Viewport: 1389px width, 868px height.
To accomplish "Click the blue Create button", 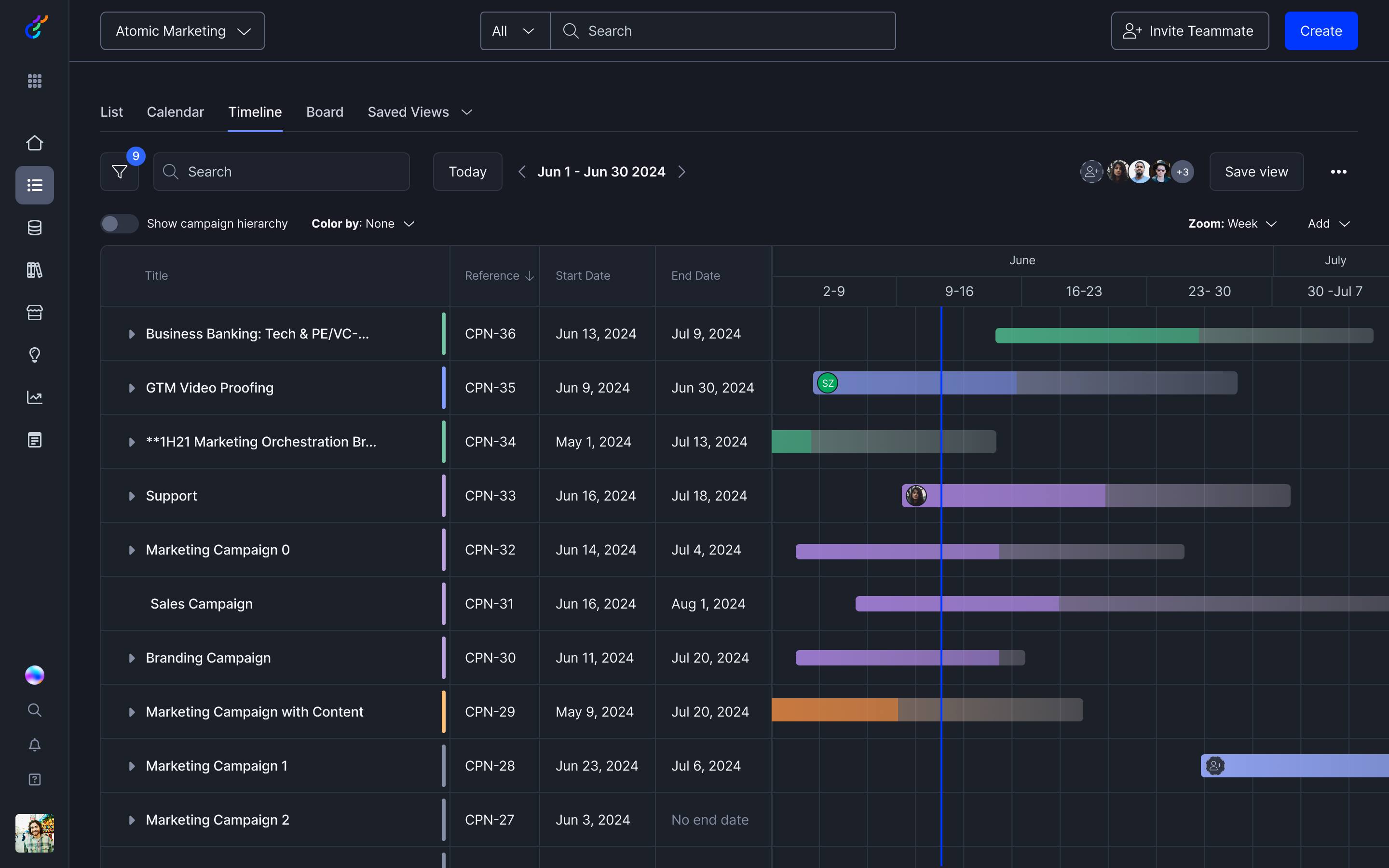I will pyautogui.click(x=1321, y=31).
